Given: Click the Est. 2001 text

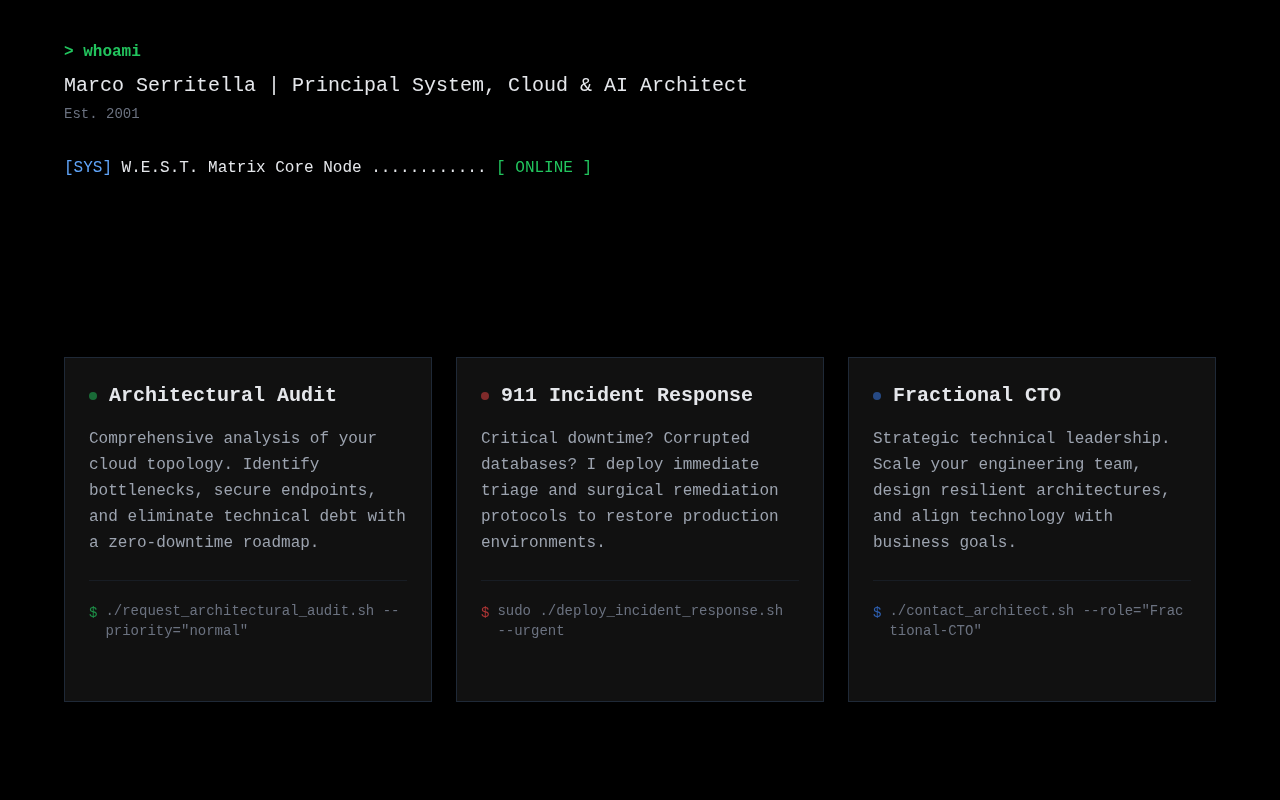Looking at the screenshot, I should (102, 114).
